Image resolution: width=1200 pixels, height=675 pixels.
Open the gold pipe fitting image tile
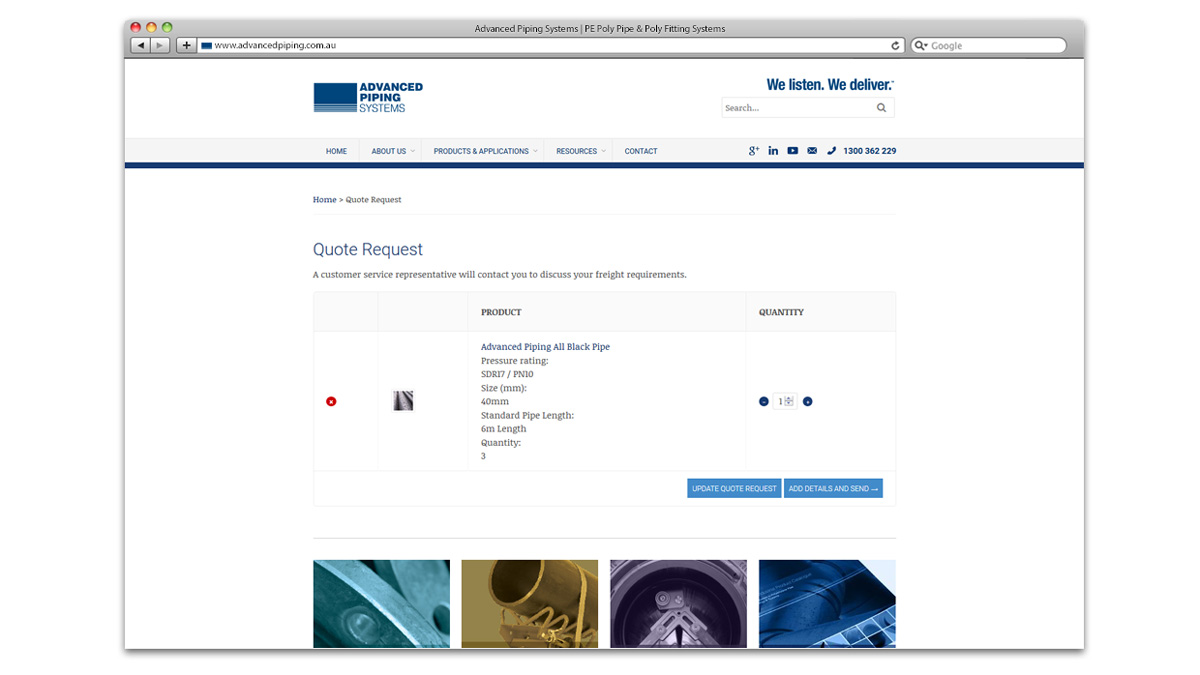tap(529, 604)
